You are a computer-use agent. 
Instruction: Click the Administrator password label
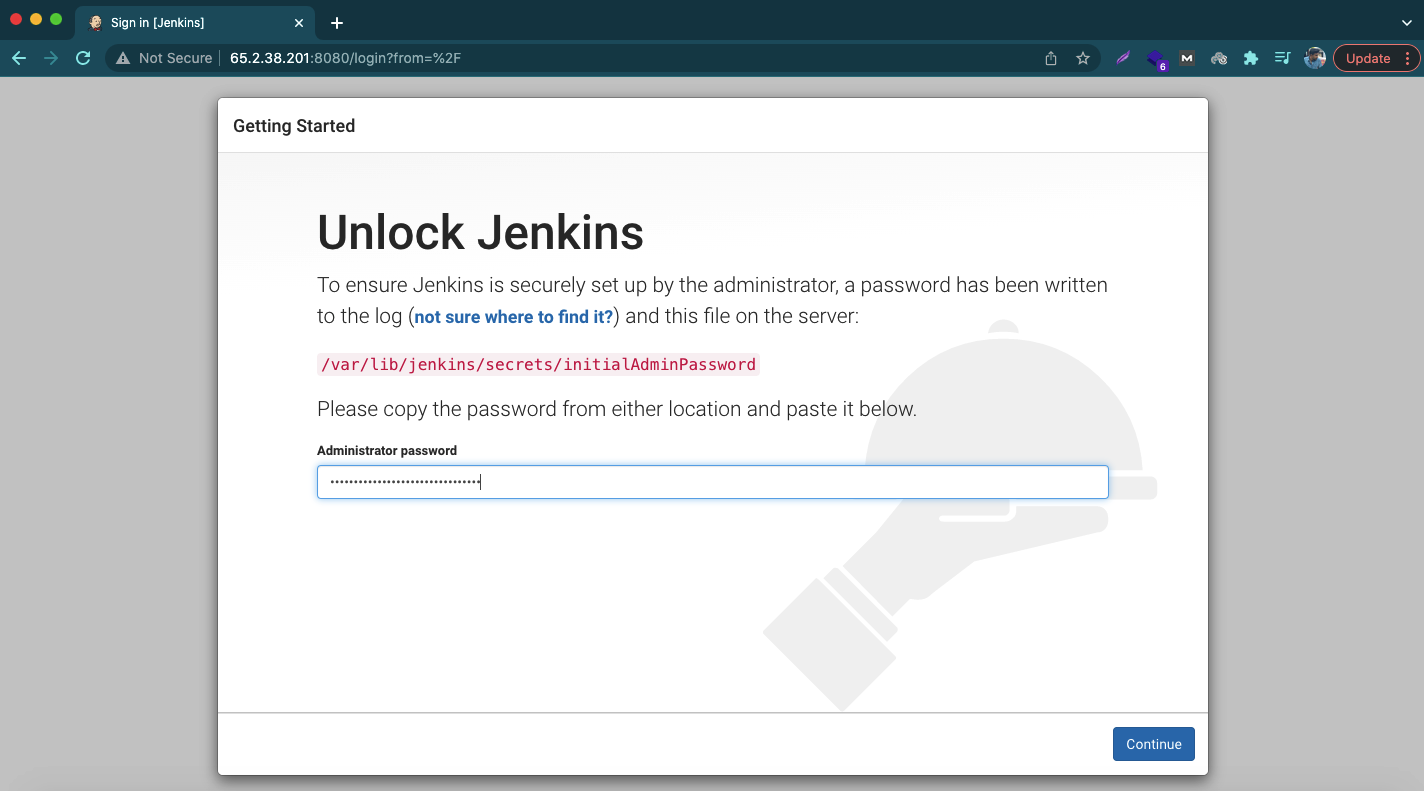click(x=387, y=451)
